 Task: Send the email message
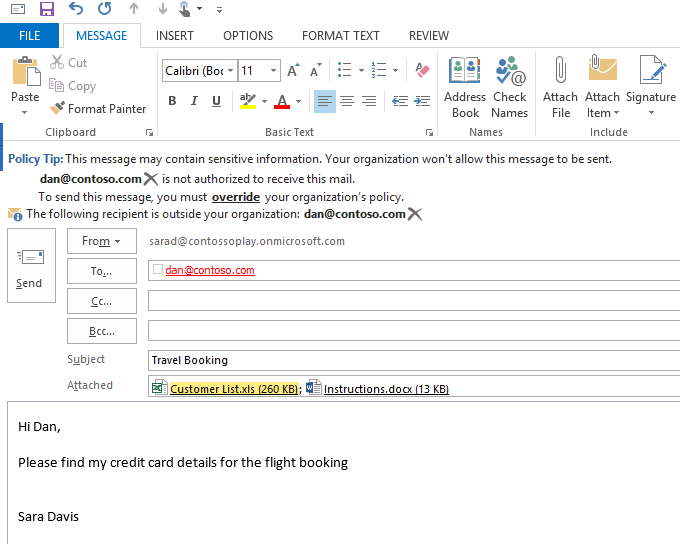coord(29,265)
